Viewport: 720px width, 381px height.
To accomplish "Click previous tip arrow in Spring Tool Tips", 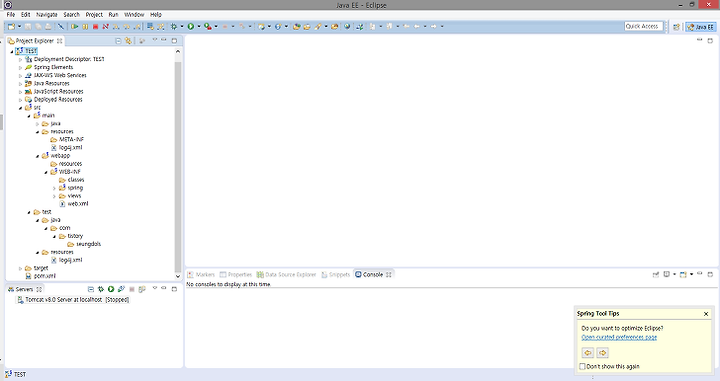I will [588, 353].
